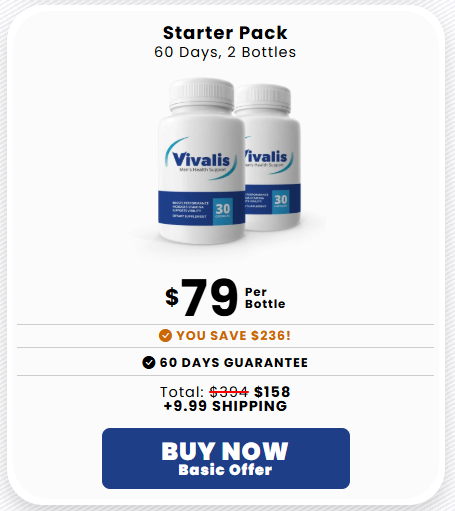Screen dimensions: 455x511
Task: Click the front Vivalis bottle image
Action: click(201, 161)
